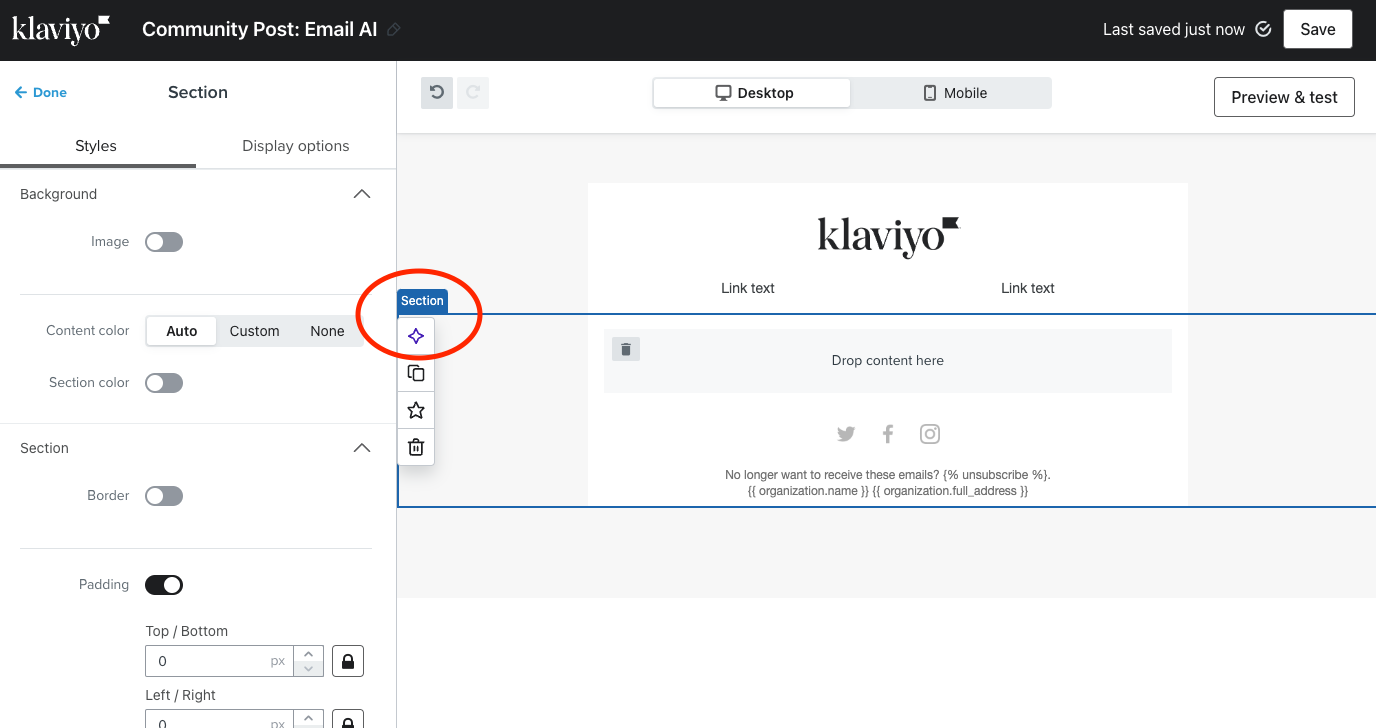Disable the Padding toggle
The height and width of the screenshot is (728, 1376).
pyautogui.click(x=164, y=585)
